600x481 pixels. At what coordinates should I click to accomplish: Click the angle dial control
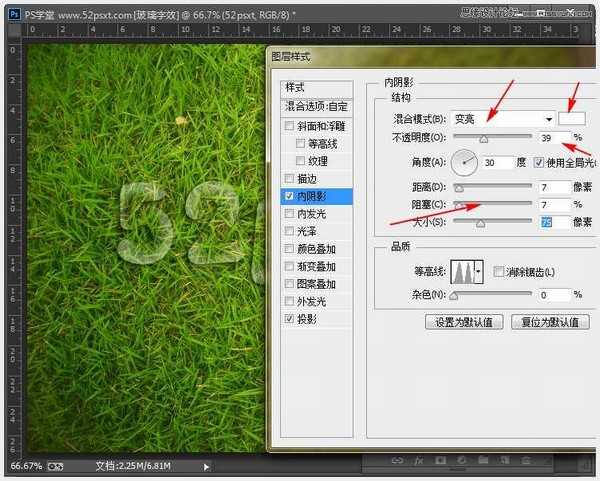[x=465, y=161]
